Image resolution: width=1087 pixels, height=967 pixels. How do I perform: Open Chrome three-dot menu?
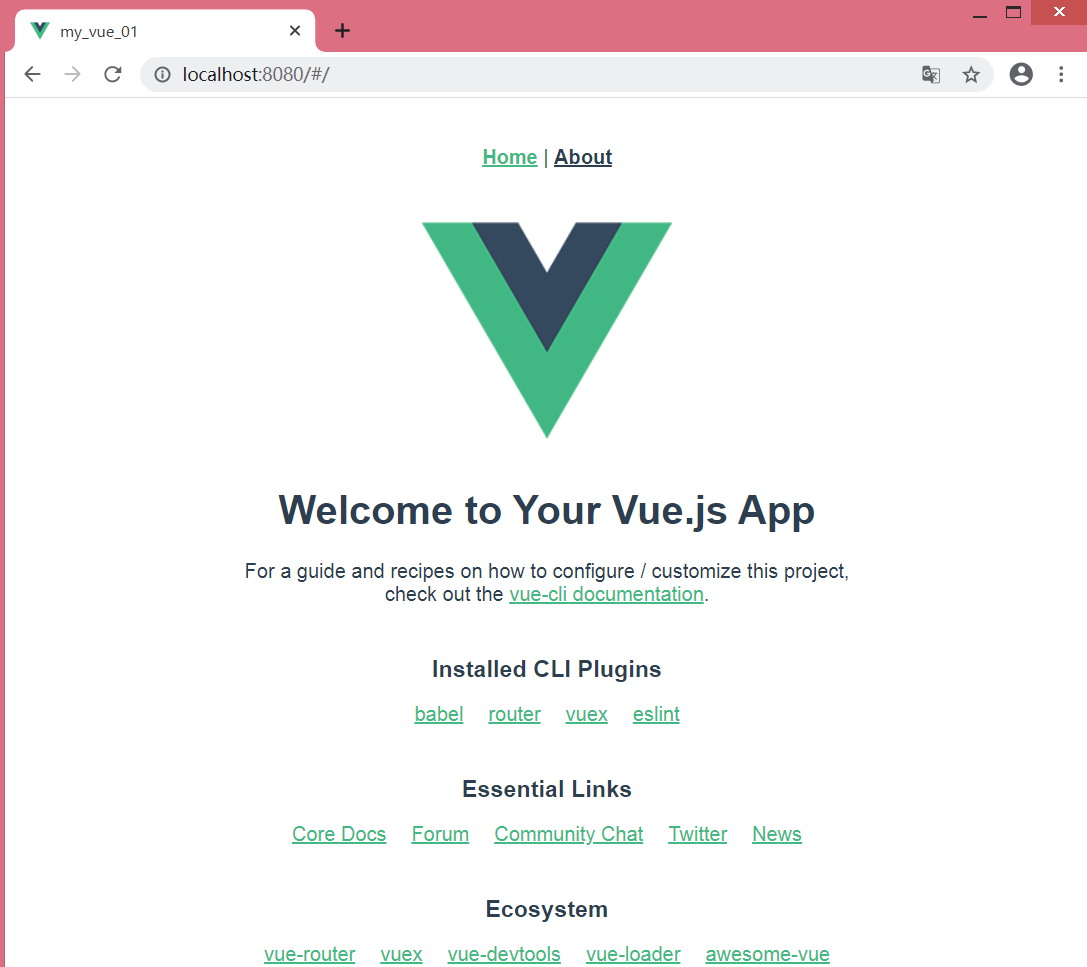[x=1061, y=74]
